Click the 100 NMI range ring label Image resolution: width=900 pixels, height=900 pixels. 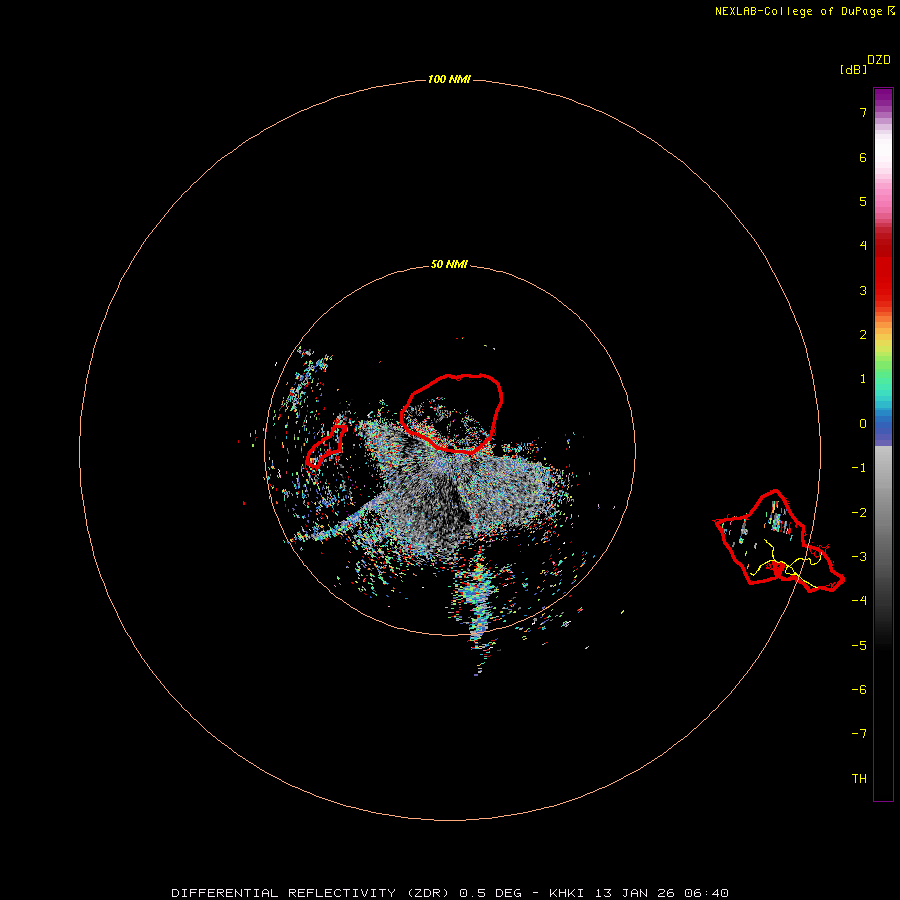pos(449,79)
